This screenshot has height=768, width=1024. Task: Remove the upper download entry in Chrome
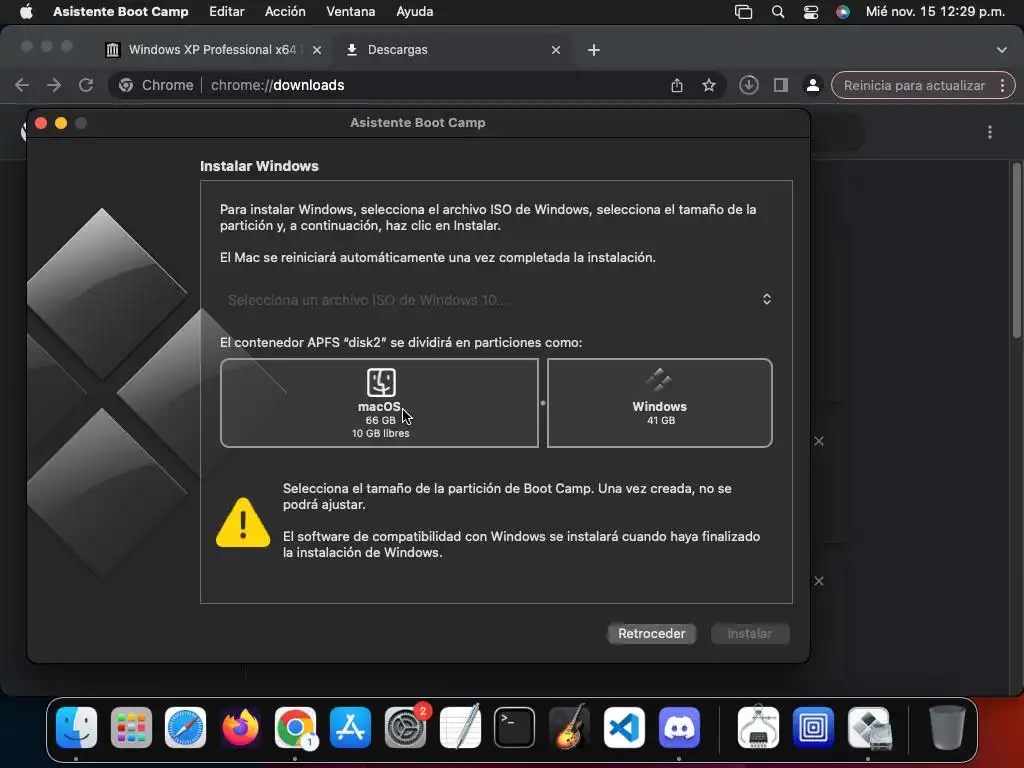(x=819, y=441)
